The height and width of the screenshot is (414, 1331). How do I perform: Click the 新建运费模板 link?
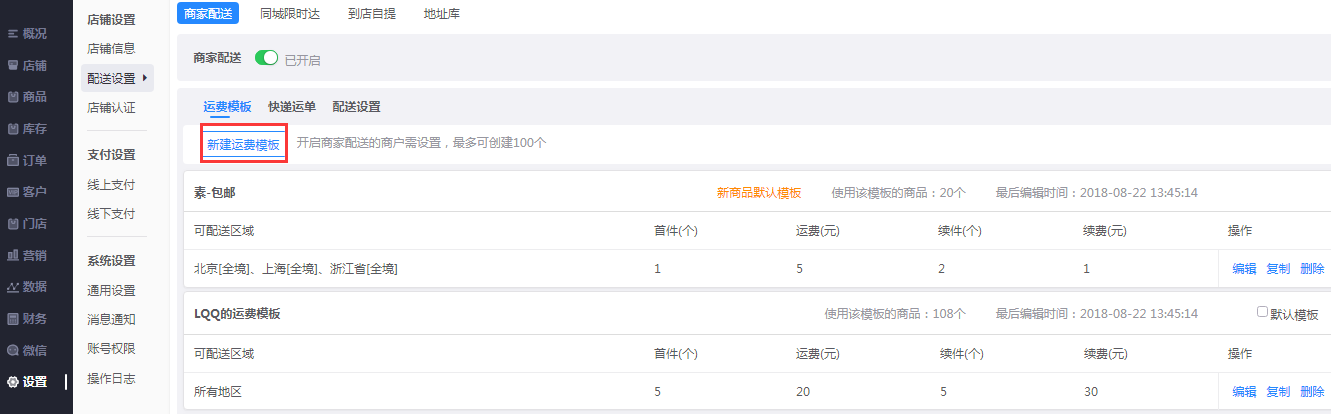coord(243,144)
